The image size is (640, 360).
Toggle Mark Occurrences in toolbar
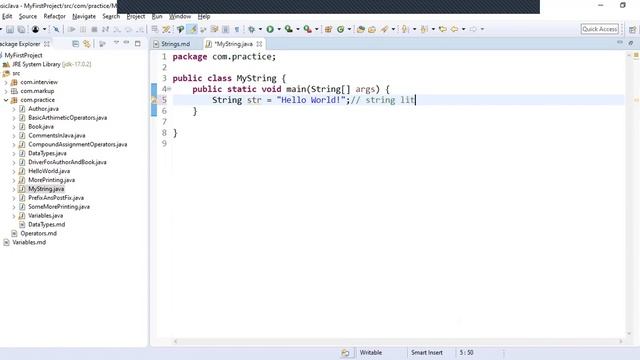(192, 29)
